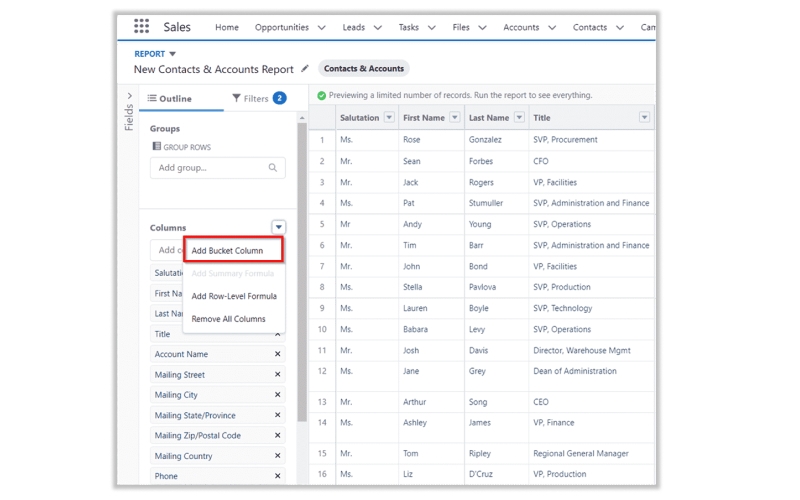Image resolution: width=800 pixels, height=500 pixels.
Task: Remove the Account Name column
Action: click(278, 354)
